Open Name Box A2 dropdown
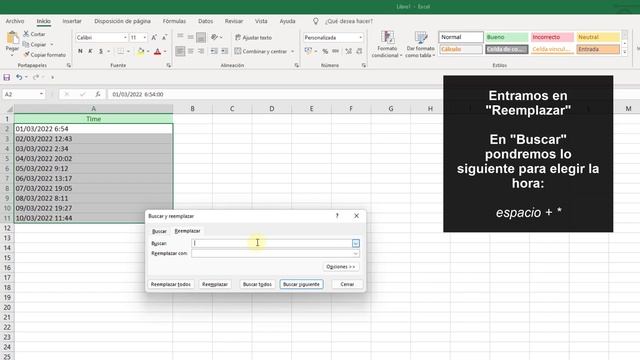 coord(41,94)
